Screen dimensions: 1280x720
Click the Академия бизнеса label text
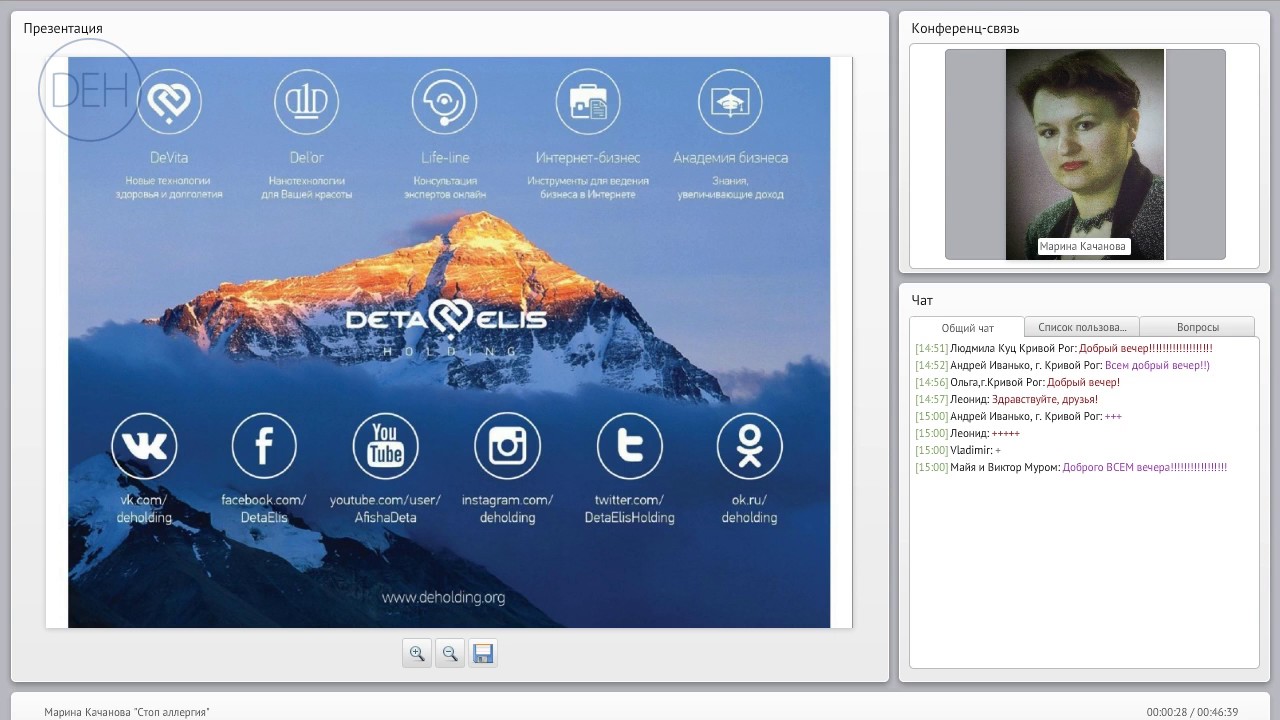[x=730, y=157]
